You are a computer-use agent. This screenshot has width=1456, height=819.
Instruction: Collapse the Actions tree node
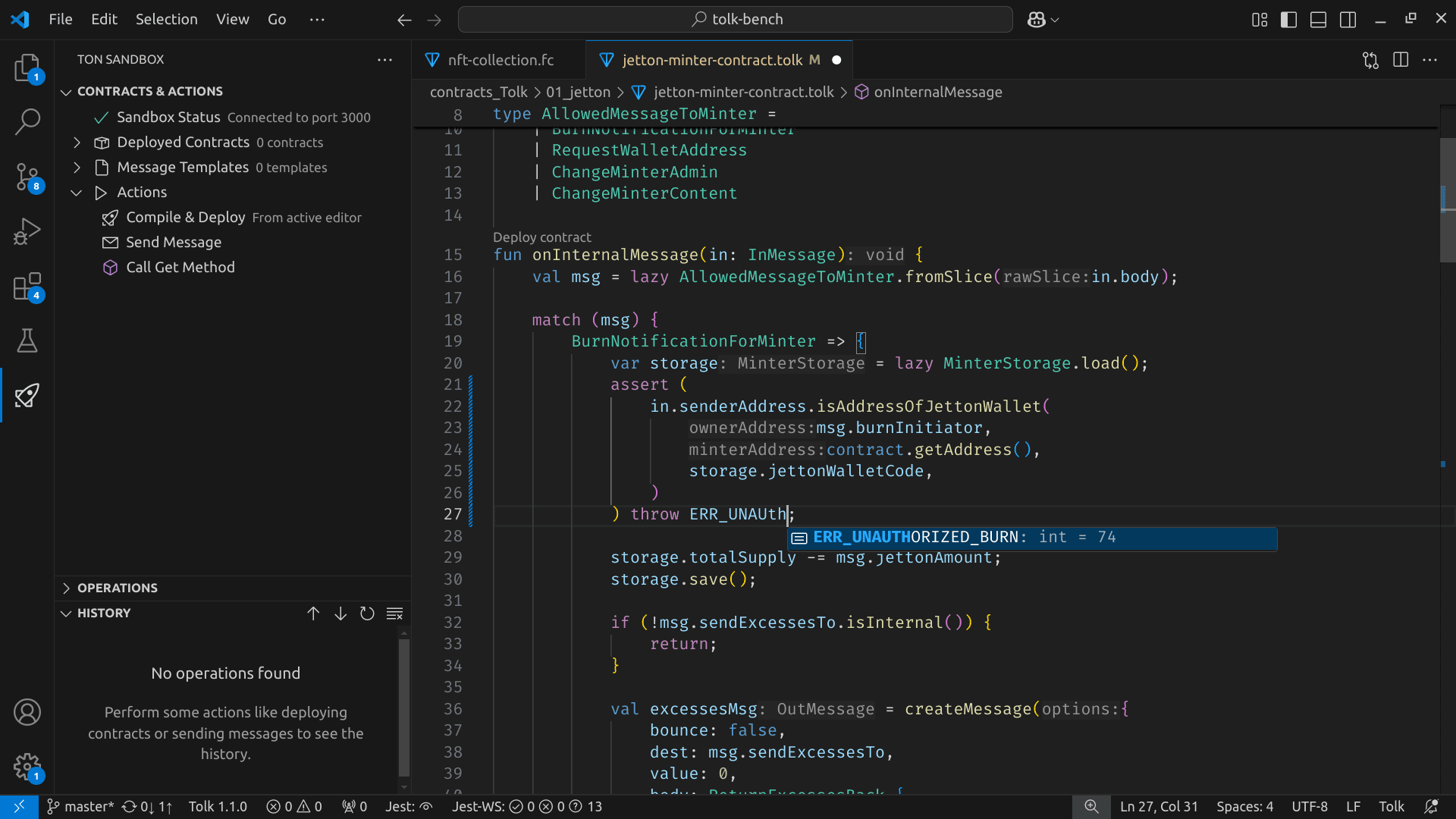(x=77, y=193)
